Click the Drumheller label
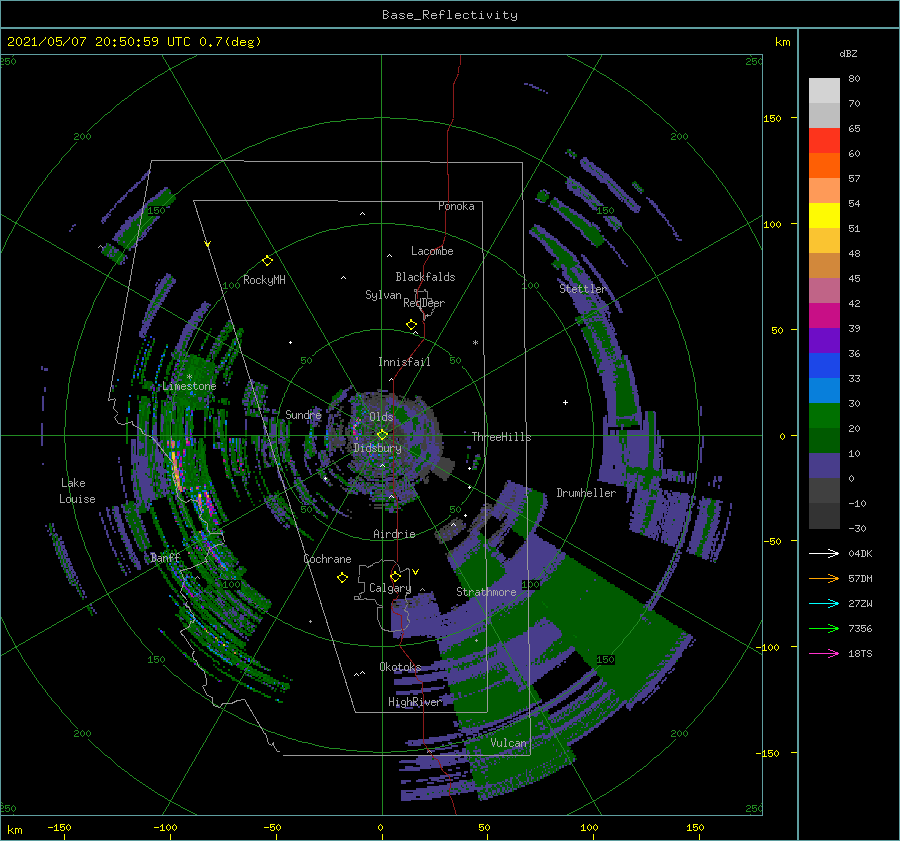The image size is (900, 841). 585,493
